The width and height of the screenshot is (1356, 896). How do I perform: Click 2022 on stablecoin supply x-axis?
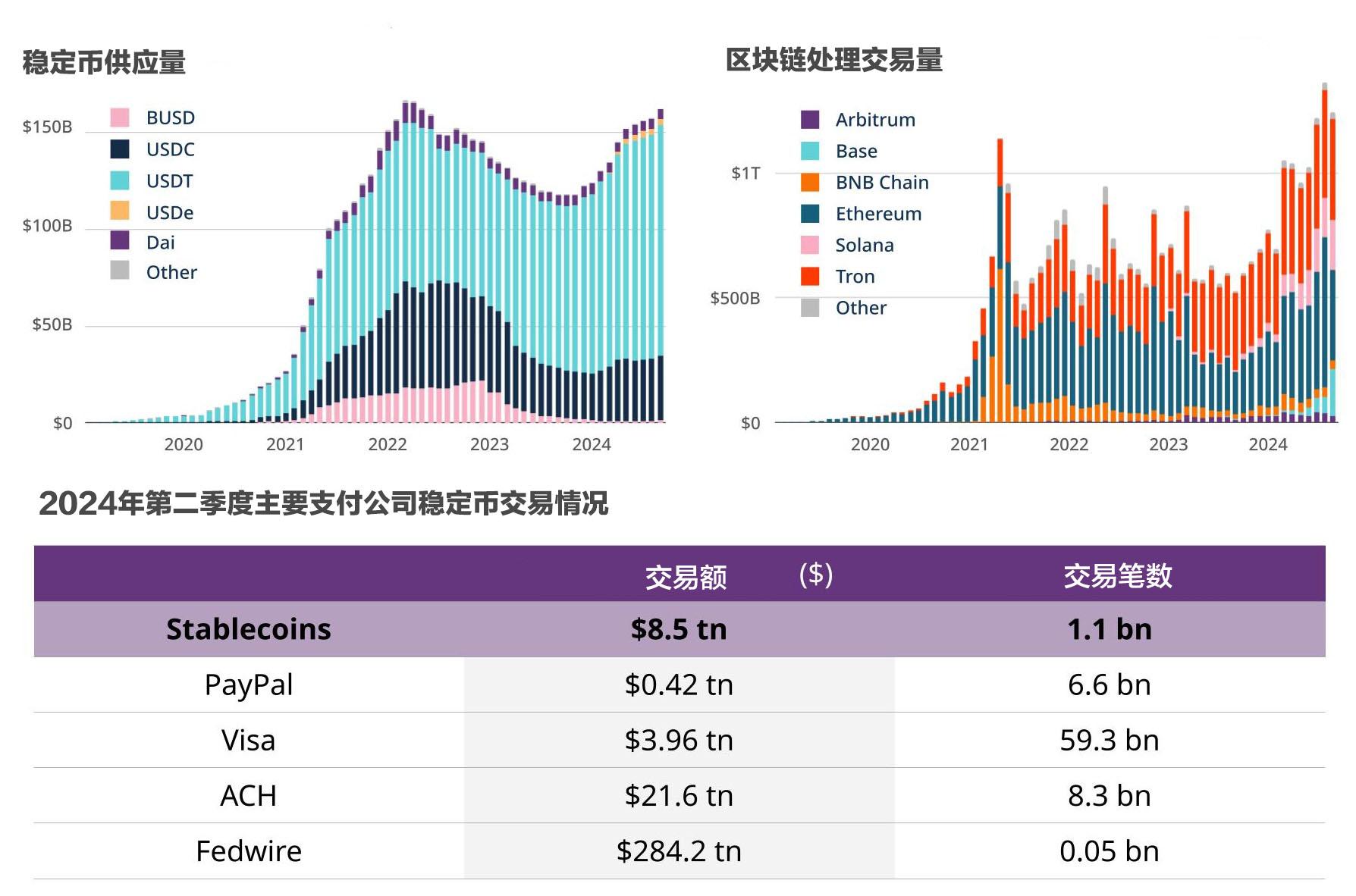[388, 444]
